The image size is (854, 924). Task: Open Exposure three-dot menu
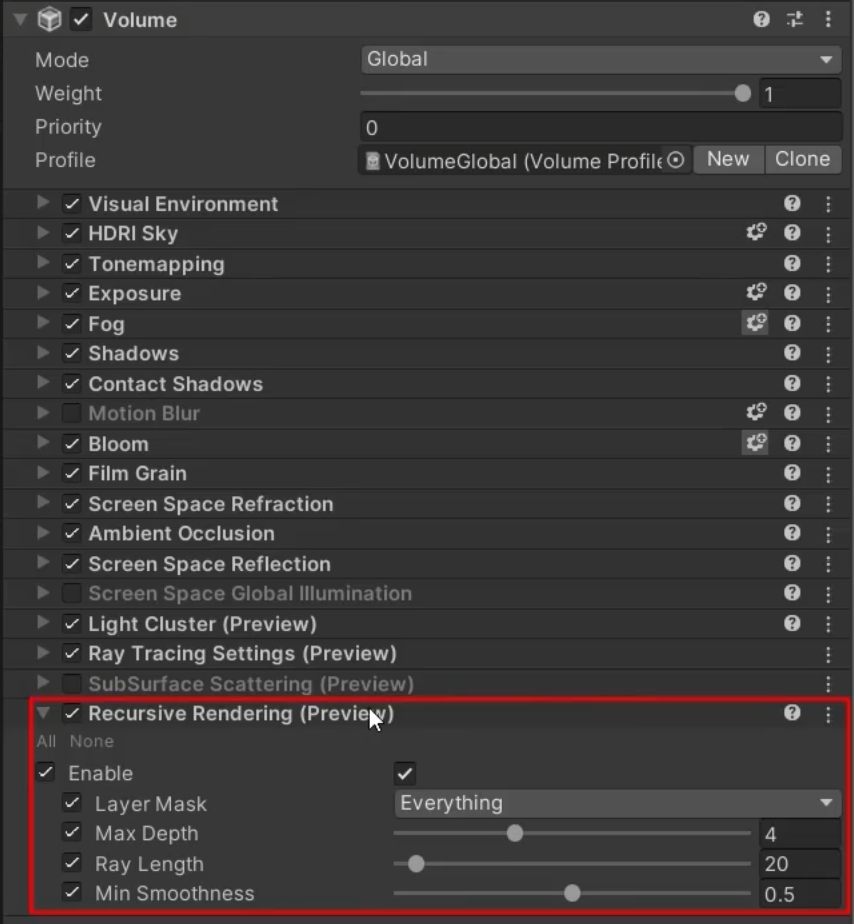pos(828,294)
